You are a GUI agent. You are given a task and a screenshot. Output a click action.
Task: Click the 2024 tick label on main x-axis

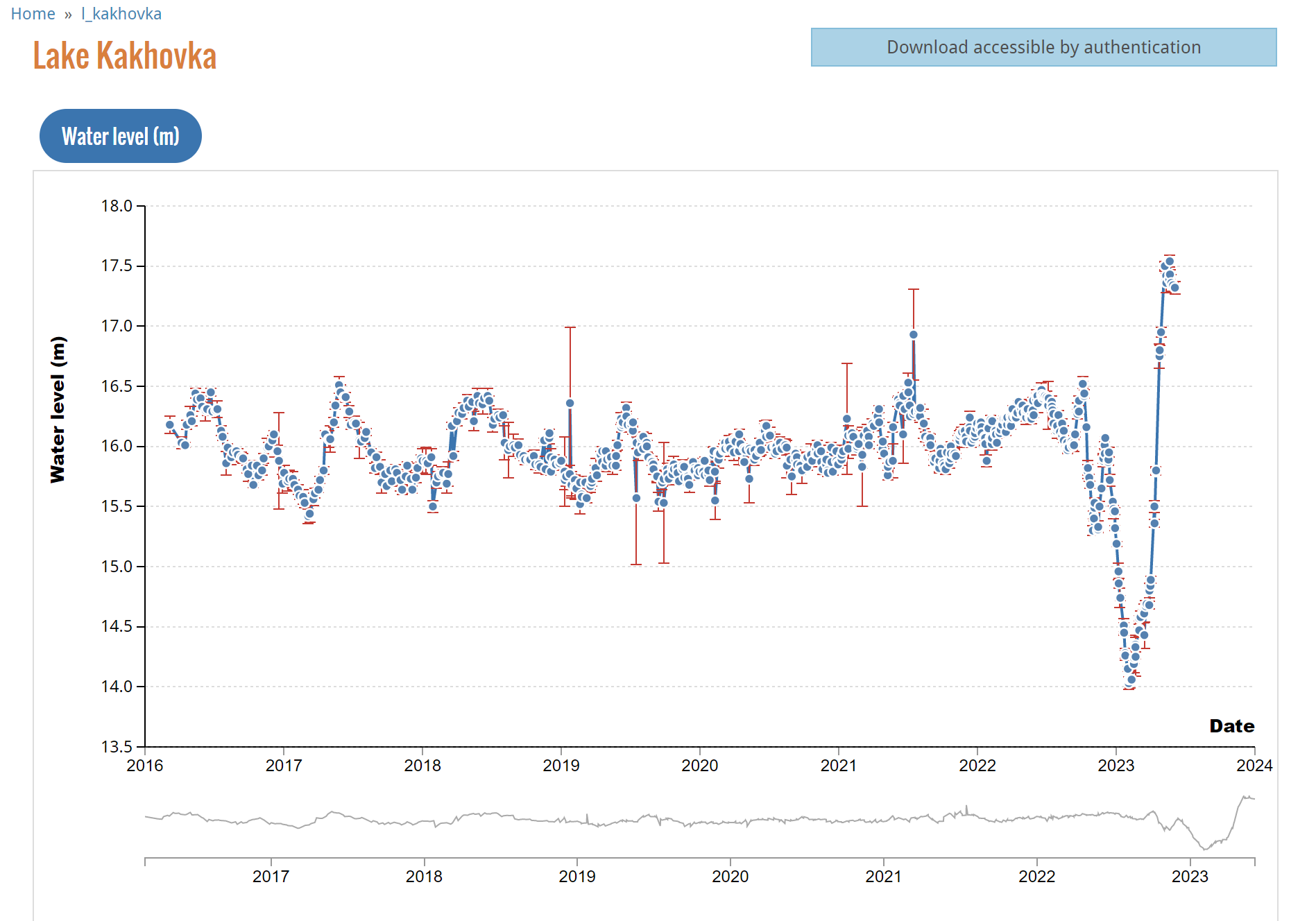click(x=1254, y=766)
